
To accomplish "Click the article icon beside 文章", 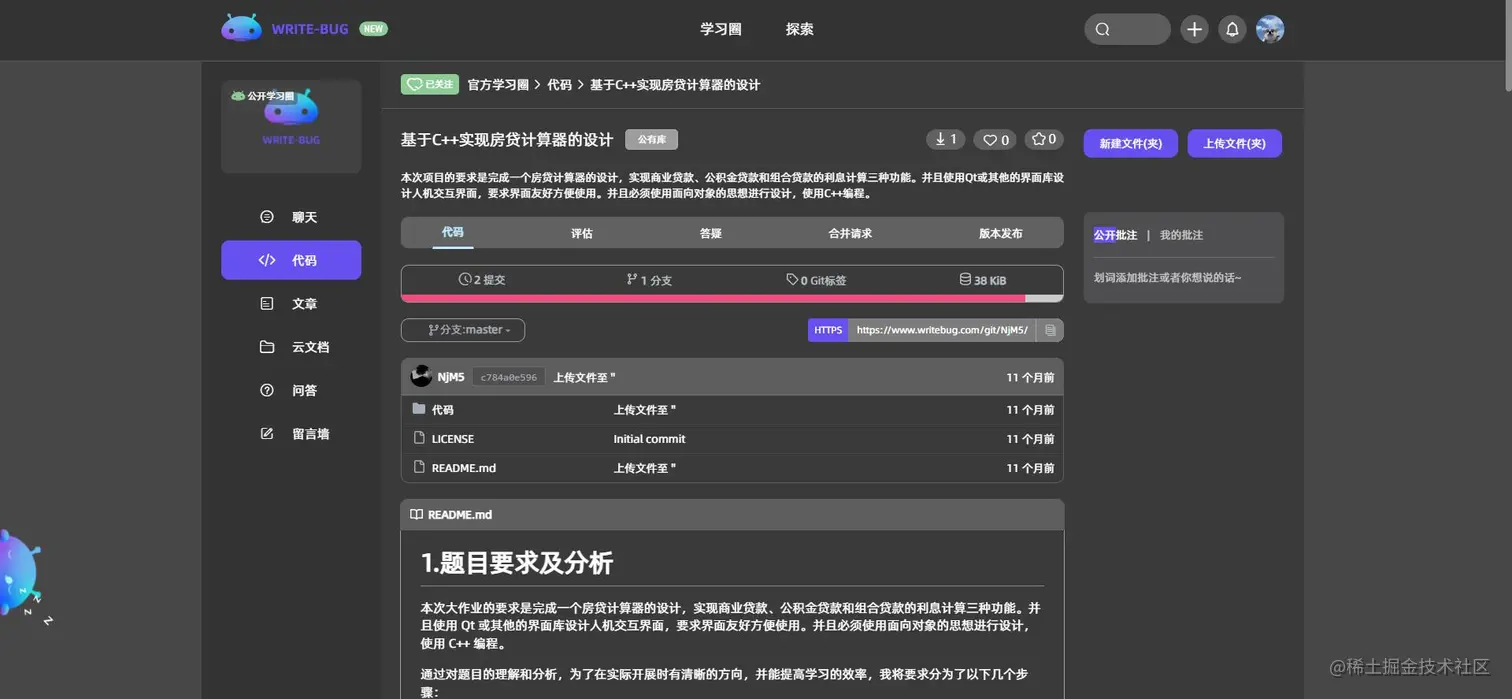I will pyautogui.click(x=267, y=304).
